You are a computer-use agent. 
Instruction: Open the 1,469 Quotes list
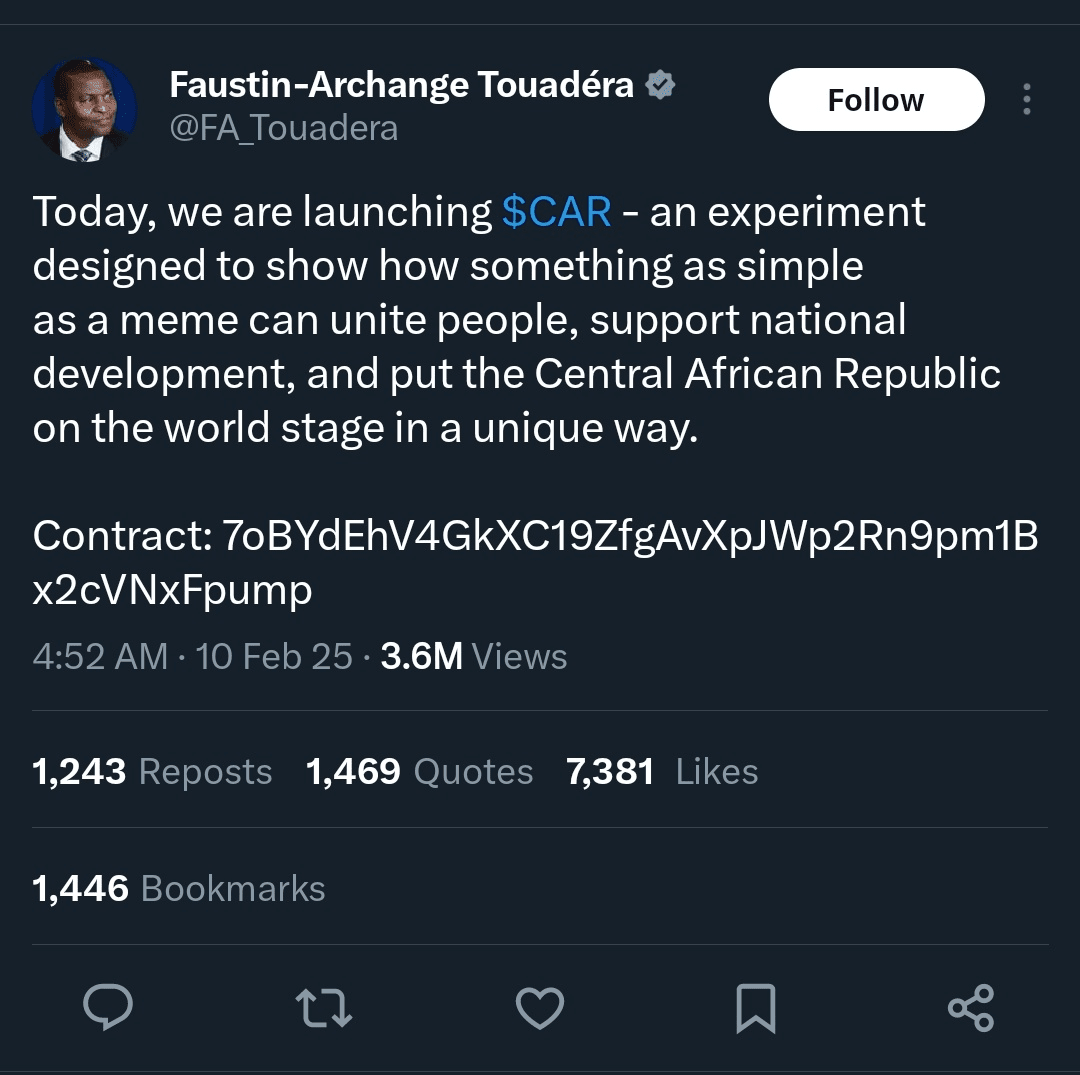tap(419, 772)
